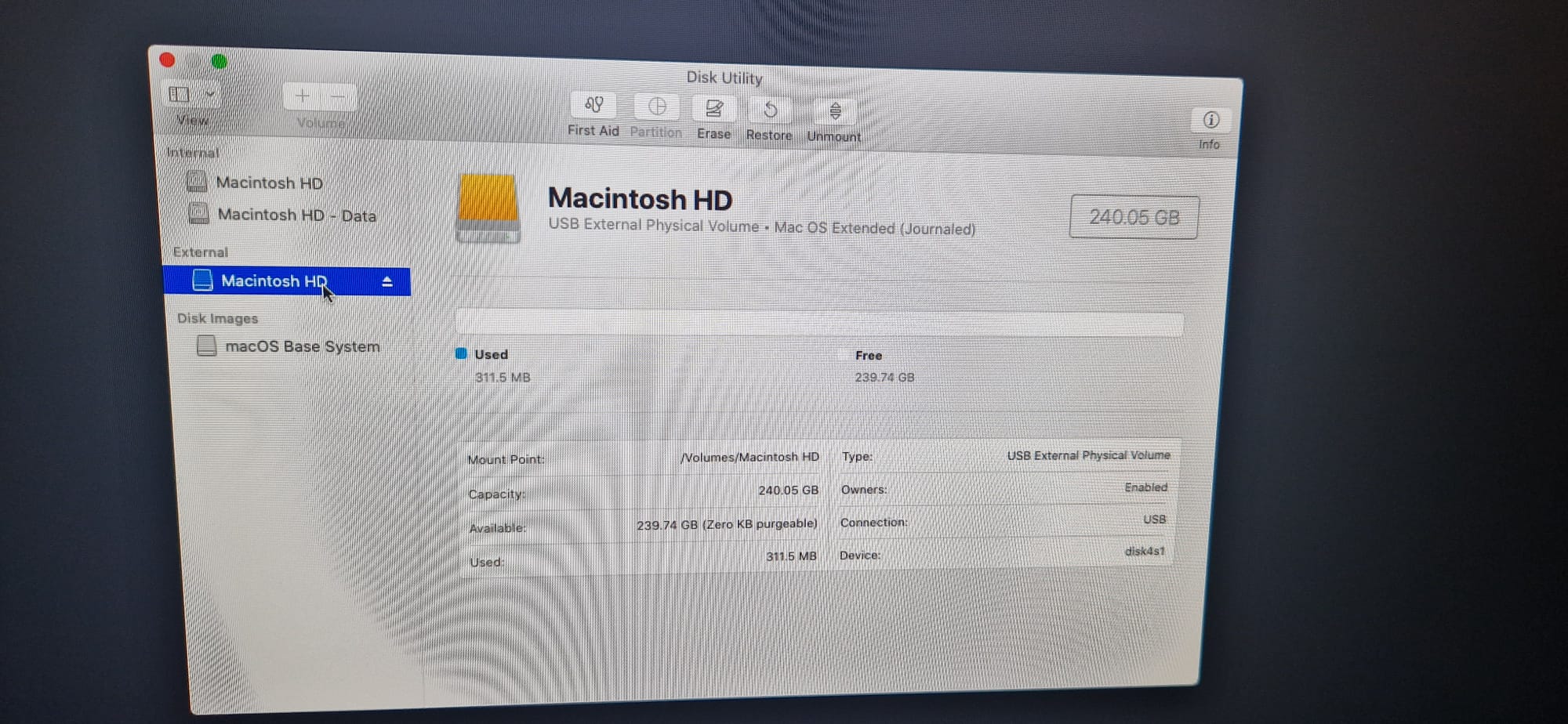The width and height of the screenshot is (1568, 724).
Task: Click the red close window button
Action: (167, 60)
